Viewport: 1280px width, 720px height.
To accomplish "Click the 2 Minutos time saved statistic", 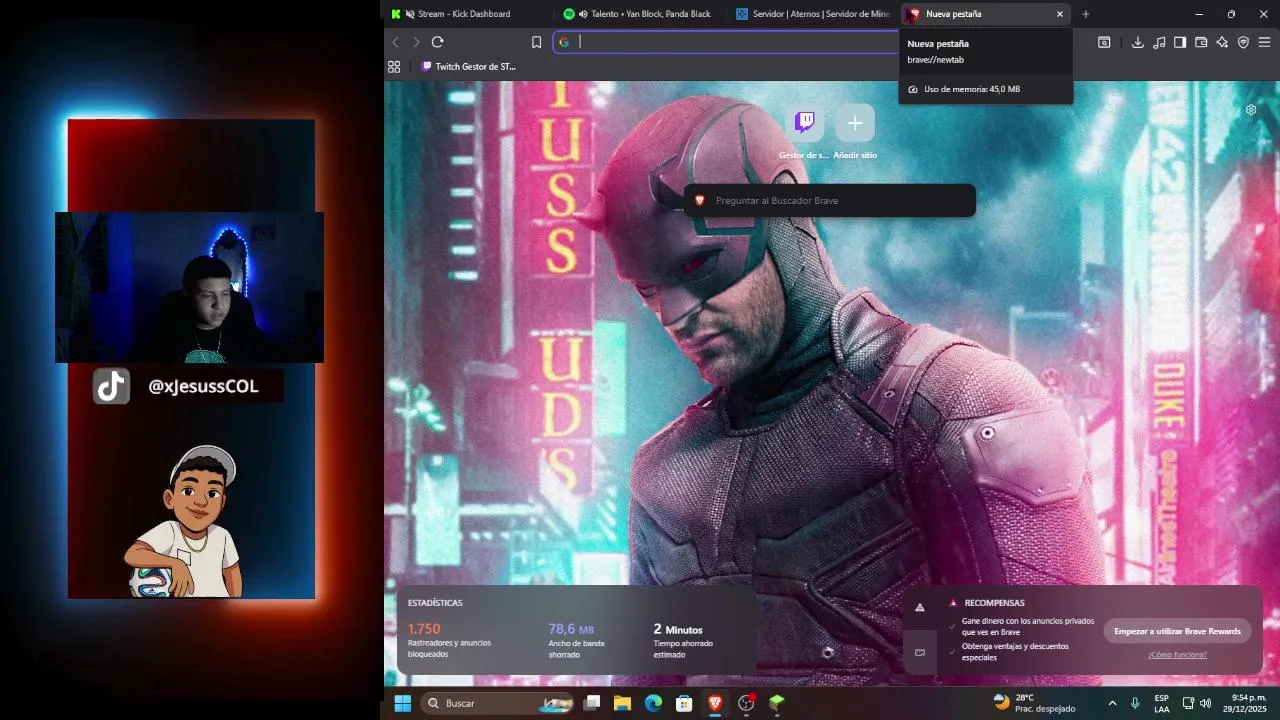I will 678,629.
